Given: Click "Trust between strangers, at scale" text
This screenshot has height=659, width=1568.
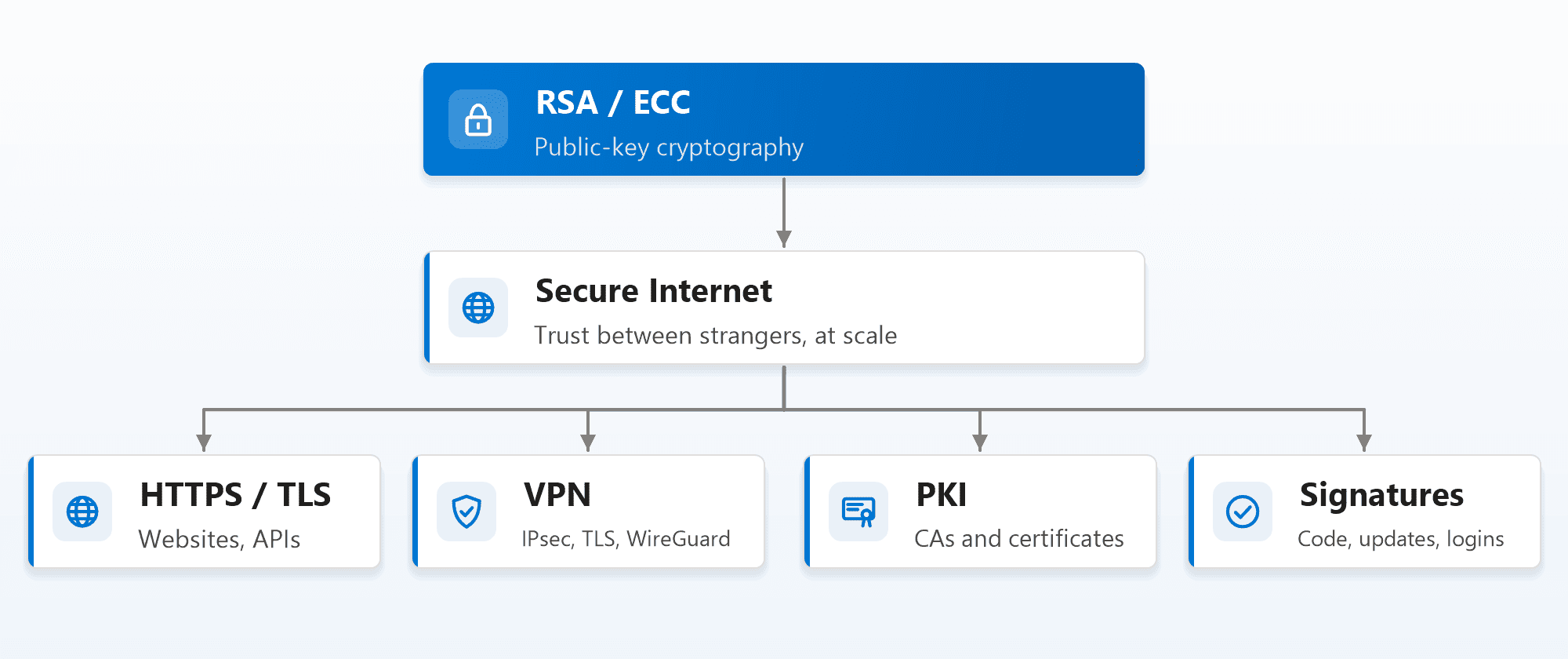Looking at the screenshot, I should [716, 336].
